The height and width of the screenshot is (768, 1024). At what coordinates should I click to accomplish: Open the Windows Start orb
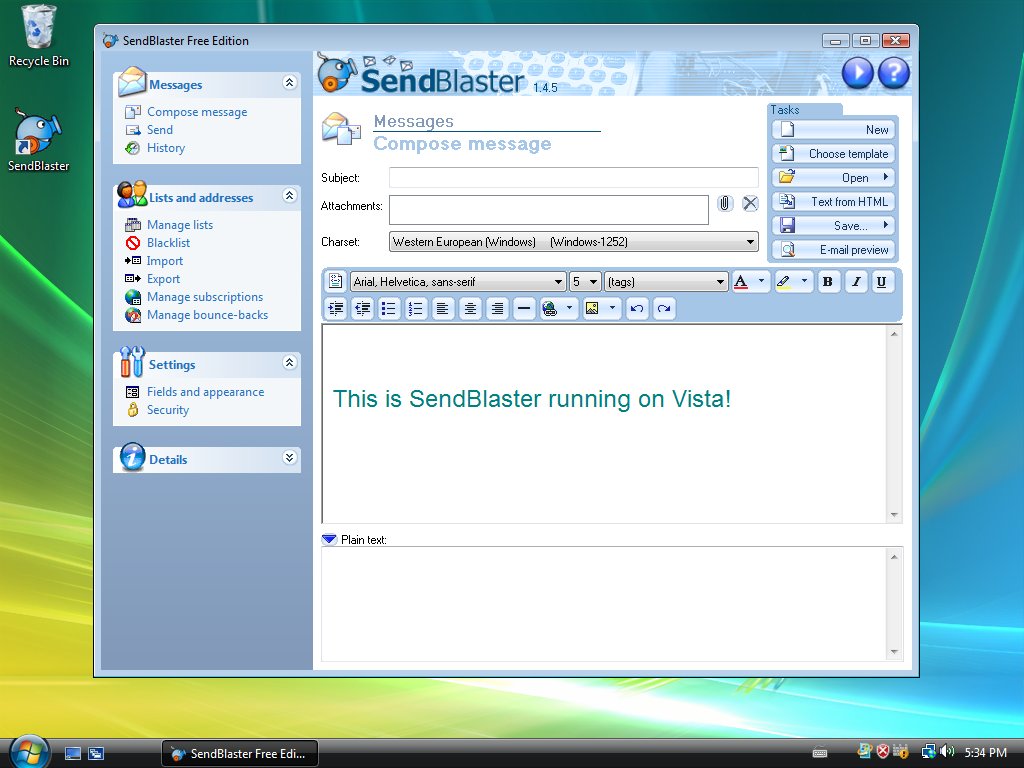click(29, 752)
